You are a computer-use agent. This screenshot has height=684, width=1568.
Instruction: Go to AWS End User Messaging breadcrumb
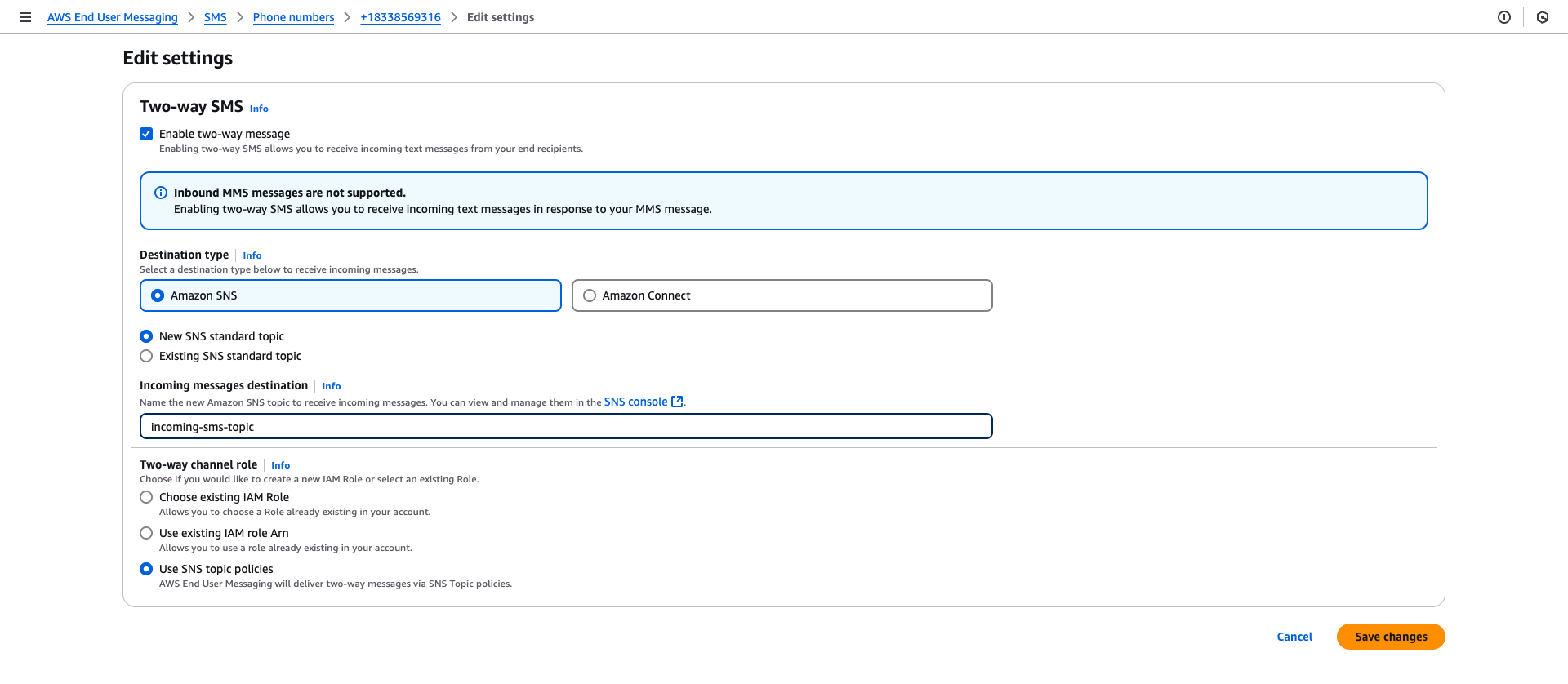[x=113, y=17]
